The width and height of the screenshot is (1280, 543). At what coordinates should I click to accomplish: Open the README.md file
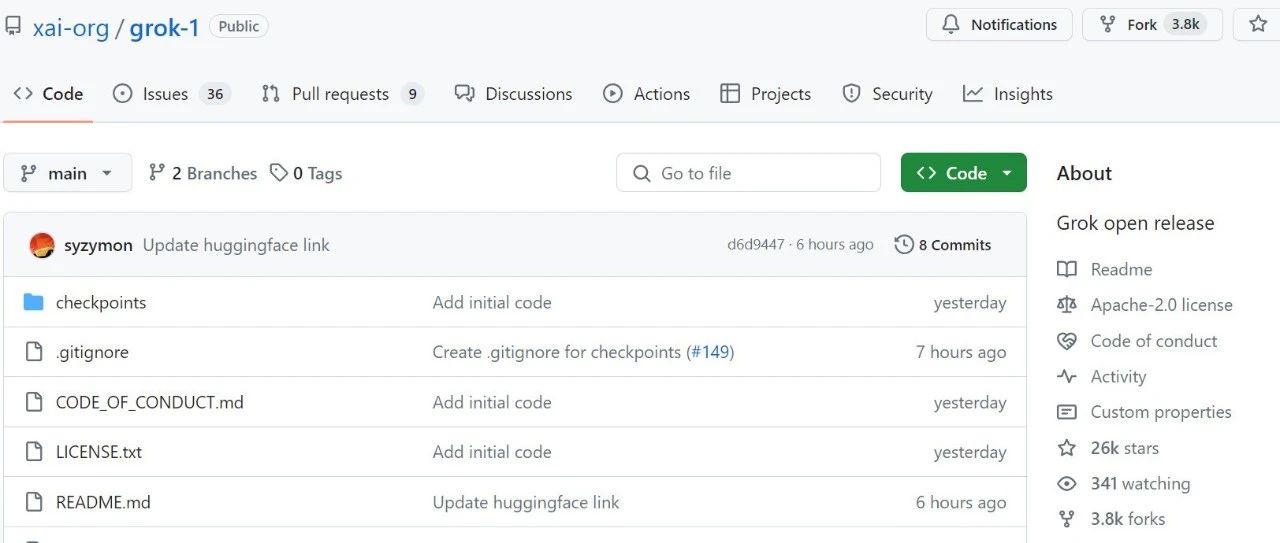tap(103, 502)
